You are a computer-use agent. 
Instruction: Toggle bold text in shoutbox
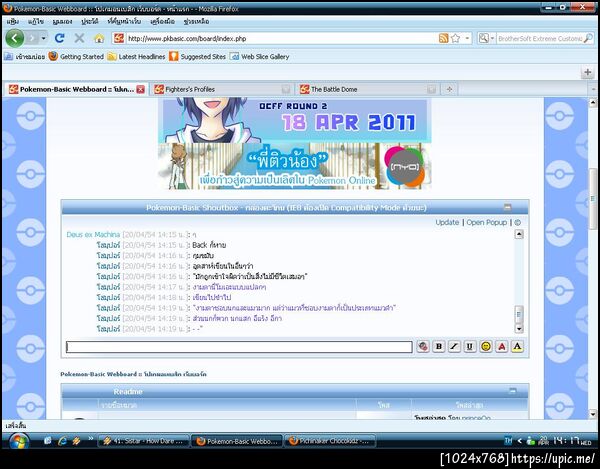(x=439, y=347)
